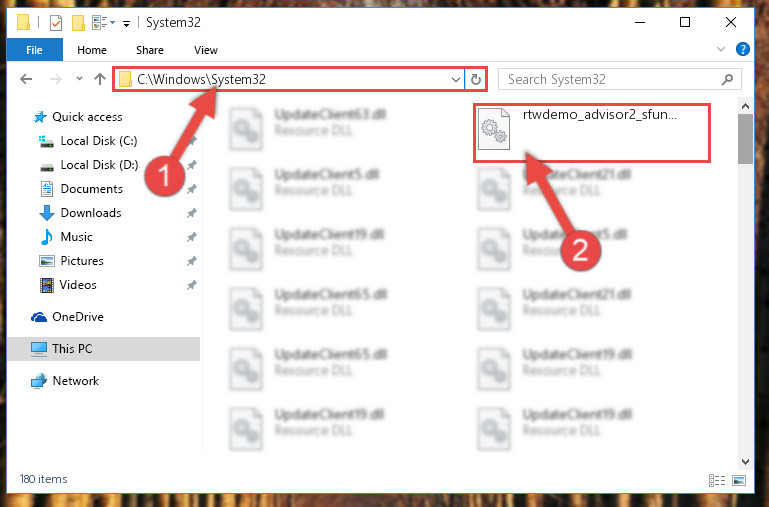769x507 pixels.
Task: Expand the ribbon chevron
Action: (x=721, y=49)
